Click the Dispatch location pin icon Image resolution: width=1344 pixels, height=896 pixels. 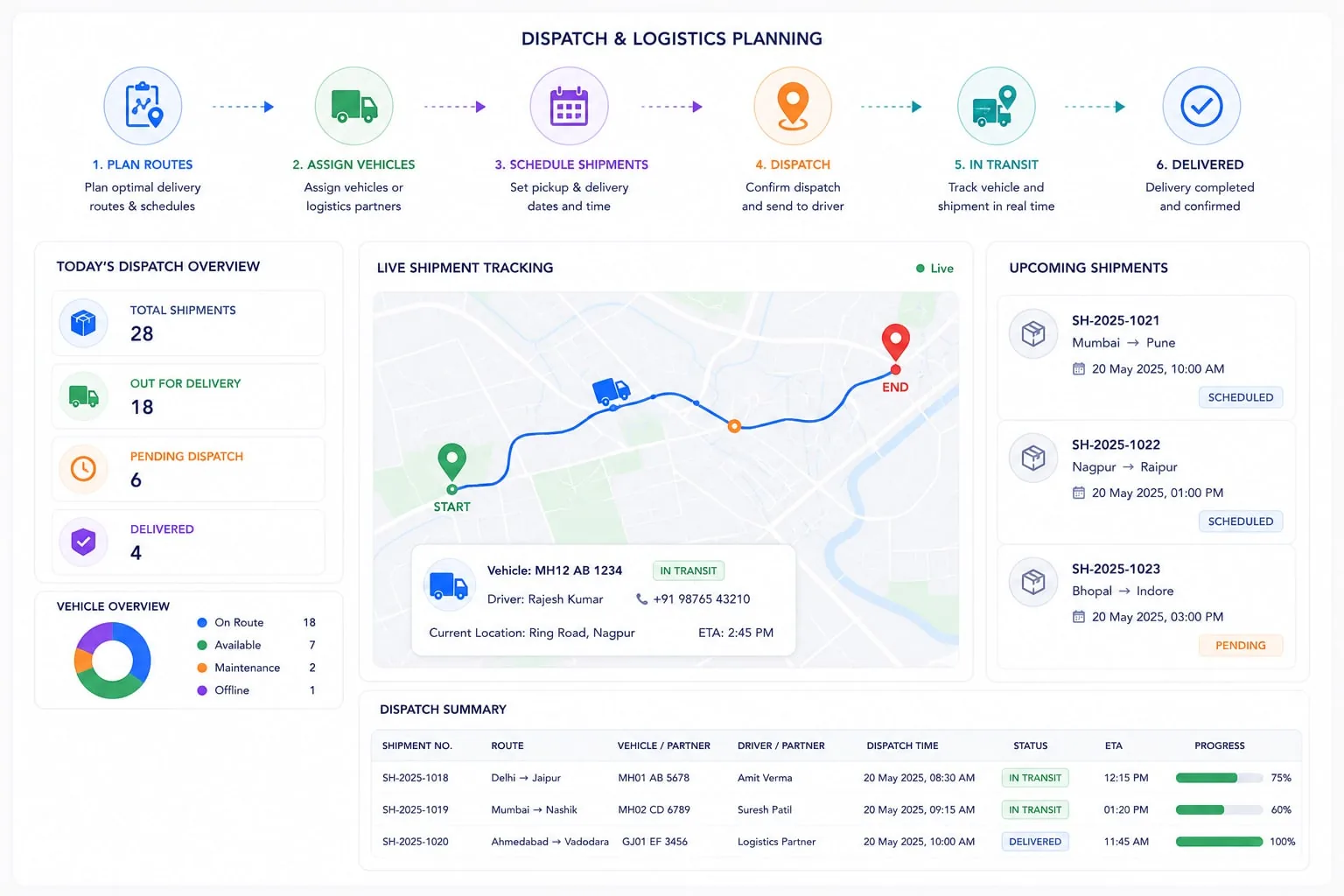(x=793, y=106)
